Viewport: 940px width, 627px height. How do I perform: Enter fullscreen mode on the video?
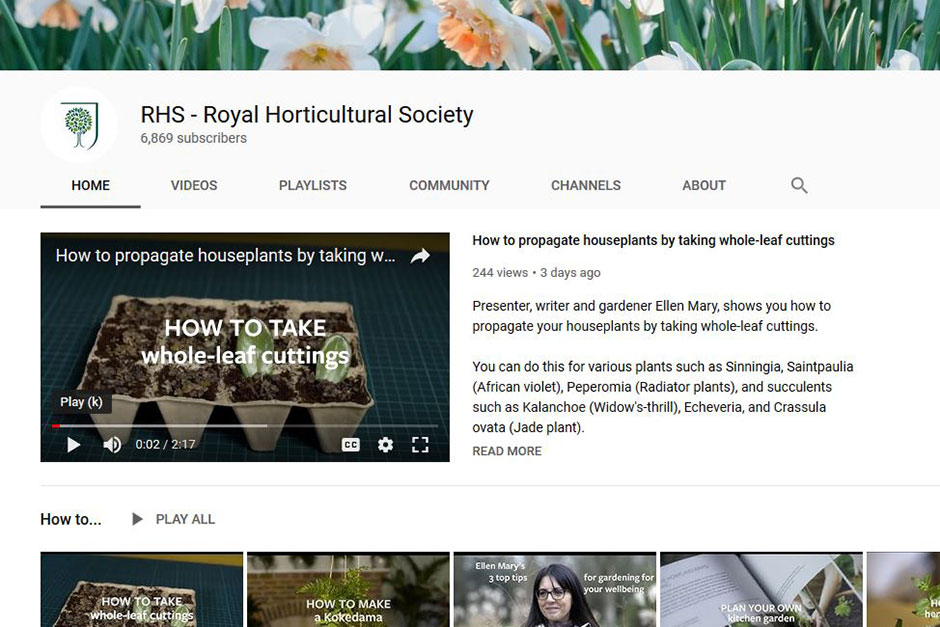420,444
